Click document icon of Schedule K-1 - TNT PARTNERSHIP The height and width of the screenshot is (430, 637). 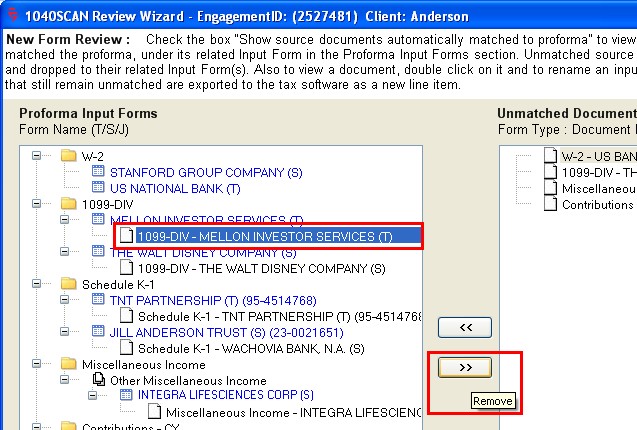coord(126,315)
